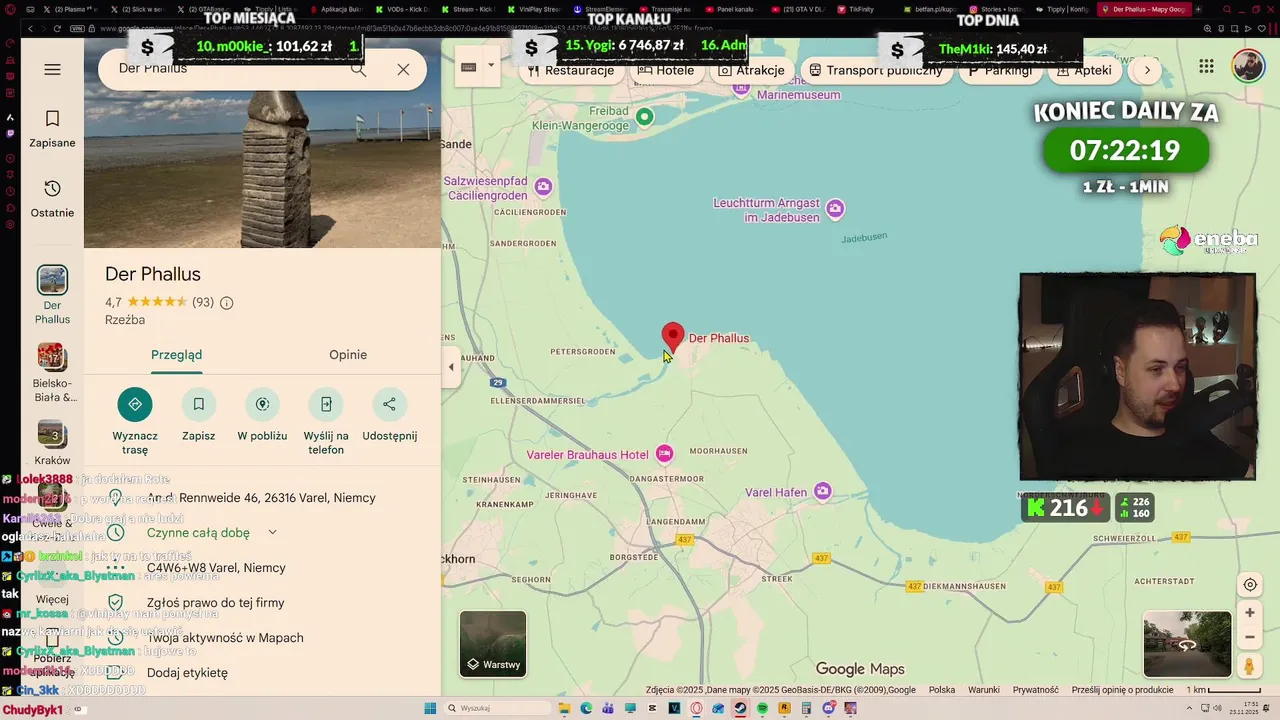Image resolution: width=1280 pixels, height=720 pixels.
Task: Click the red Der Phallus pin
Action: tap(673, 337)
